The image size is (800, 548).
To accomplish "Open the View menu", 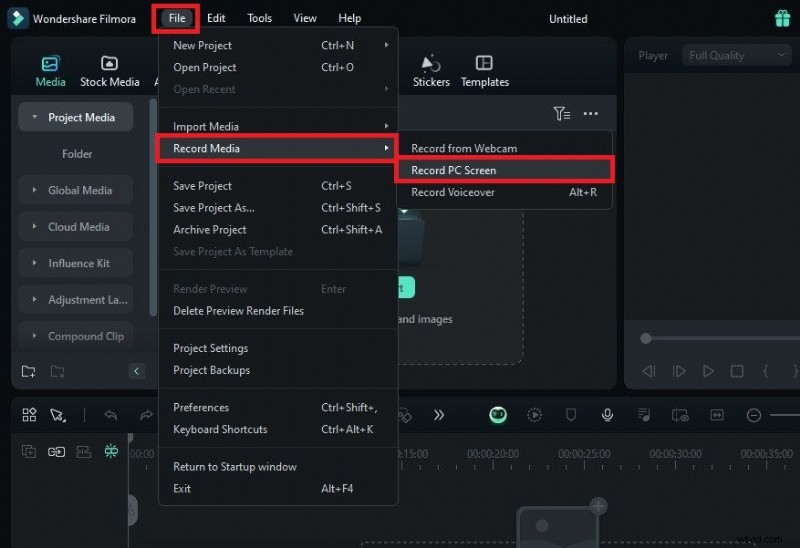I will pyautogui.click(x=305, y=18).
